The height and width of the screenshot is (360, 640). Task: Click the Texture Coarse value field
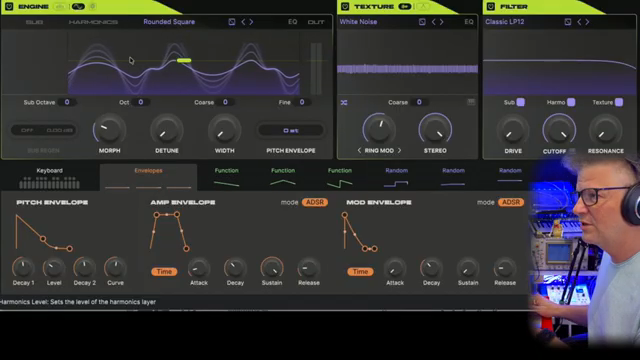pos(419,102)
